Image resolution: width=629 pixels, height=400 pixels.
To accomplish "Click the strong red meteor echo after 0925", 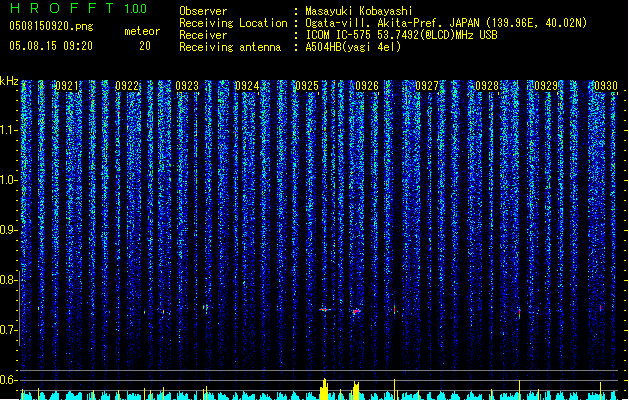I will 325,310.
